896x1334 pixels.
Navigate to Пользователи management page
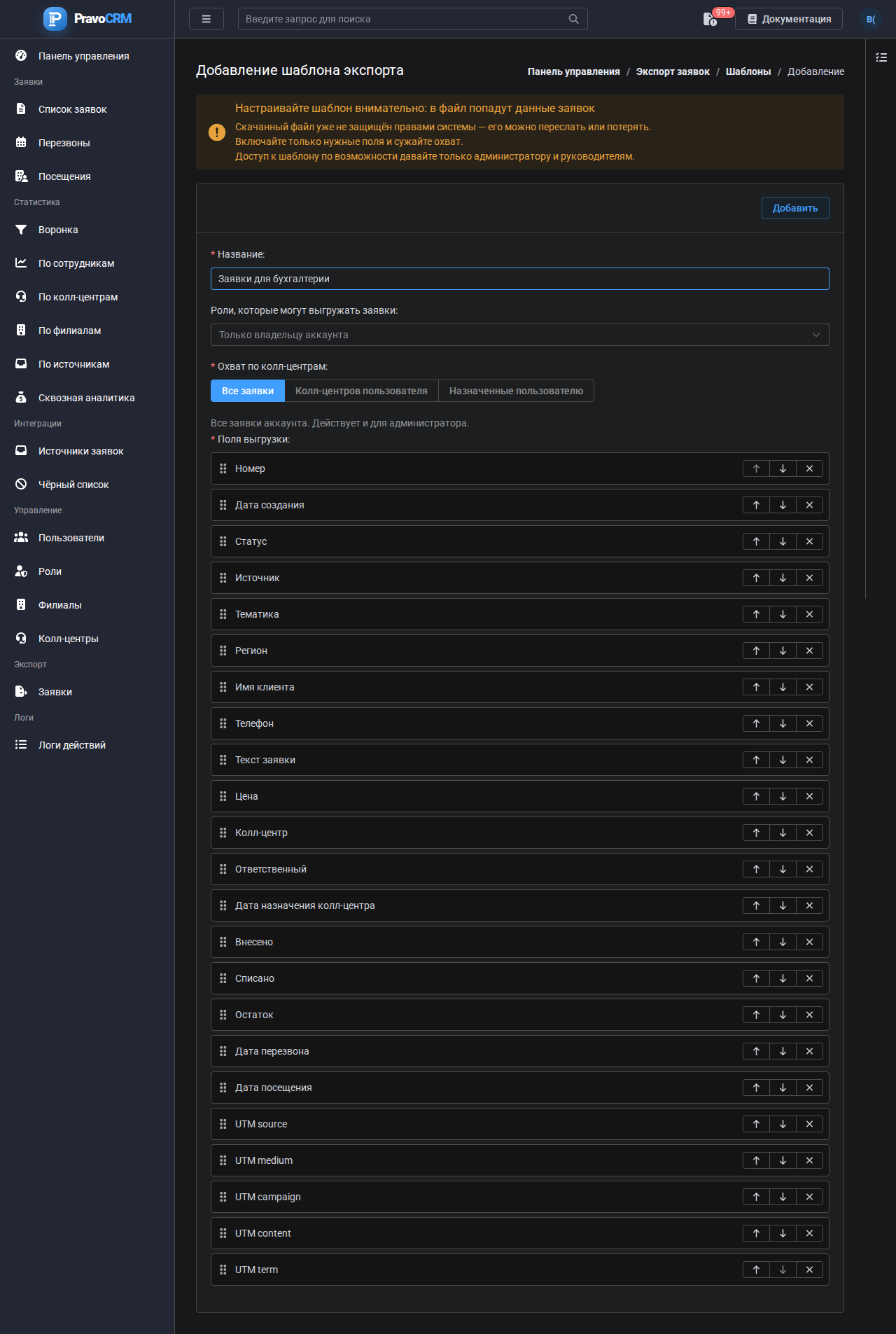click(87, 538)
